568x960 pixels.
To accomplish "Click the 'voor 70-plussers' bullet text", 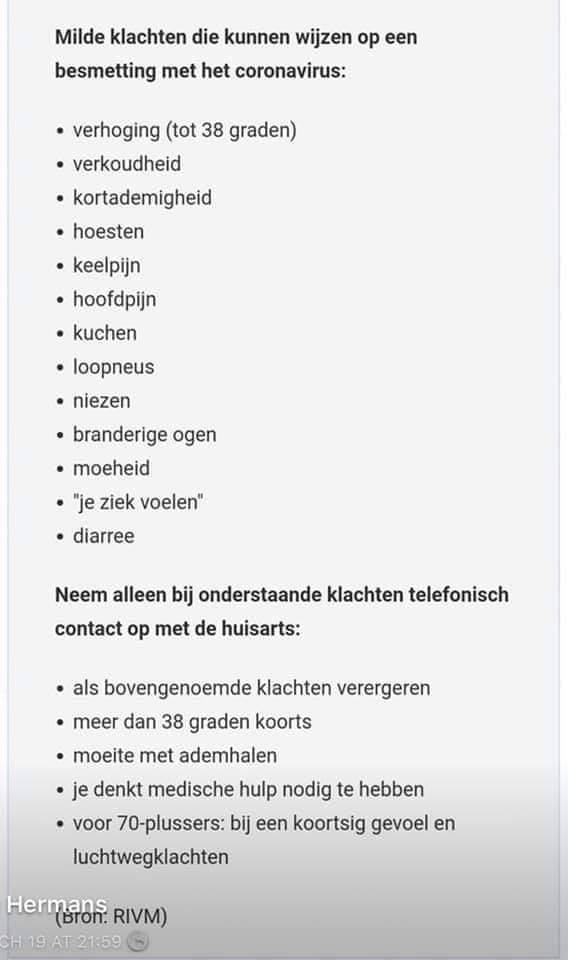I will tap(264, 840).
